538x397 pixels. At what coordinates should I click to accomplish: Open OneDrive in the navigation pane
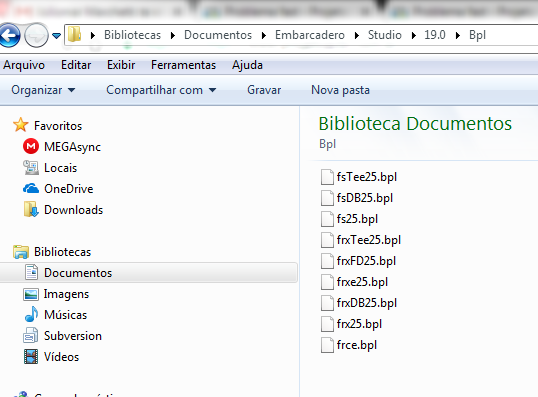[x=69, y=189]
